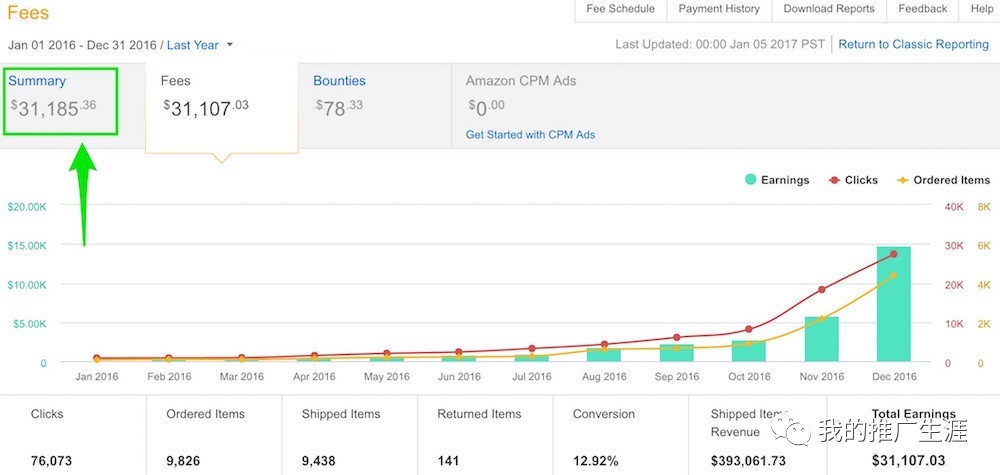Screen dimensions: 1000x475
Task: Open the Fee Schedule tab
Action: (620, 9)
